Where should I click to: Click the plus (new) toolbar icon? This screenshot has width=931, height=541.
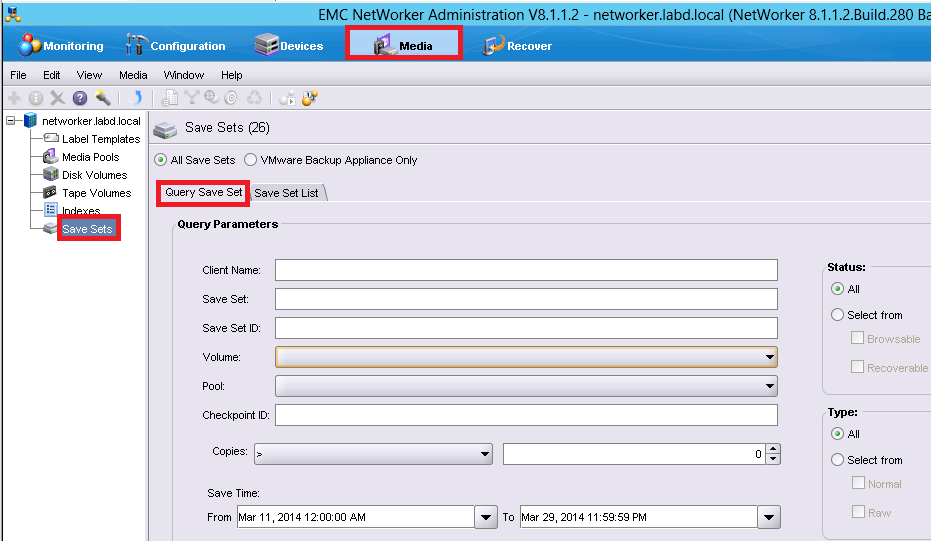(x=14, y=98)
